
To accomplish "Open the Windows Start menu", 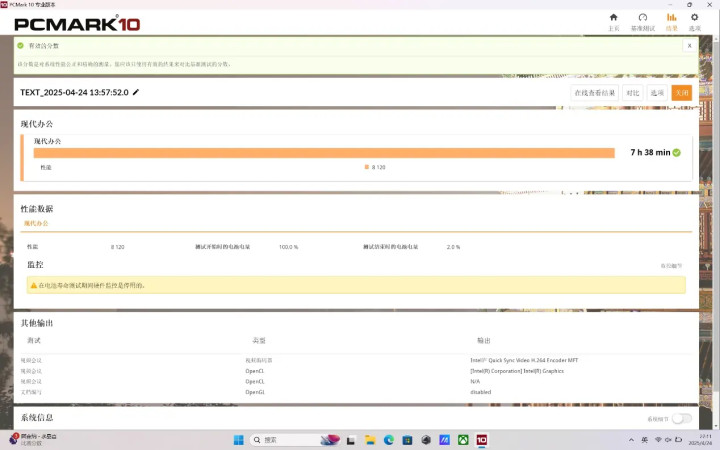I will [x=239, y=440].
